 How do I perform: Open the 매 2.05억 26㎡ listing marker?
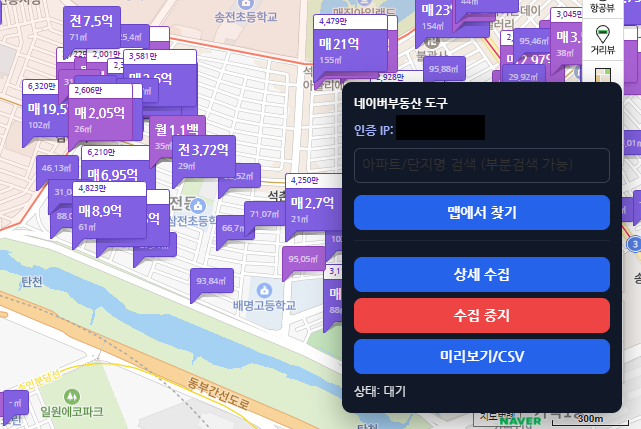tap(99, 118)
